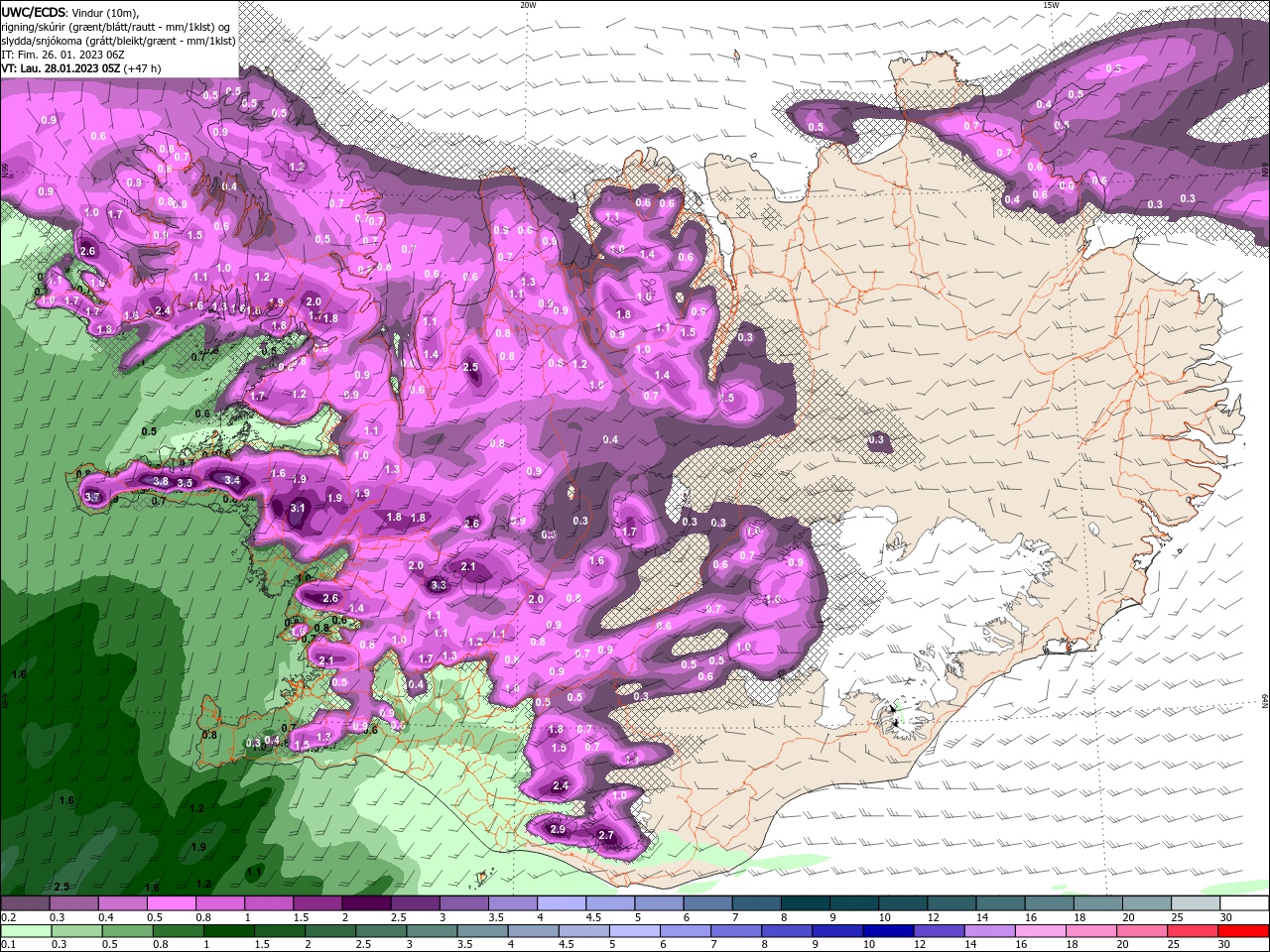Click the "1.5" label in the green legend row
1270x952 pixels.
pyautogui.click(x=262, y=945)
